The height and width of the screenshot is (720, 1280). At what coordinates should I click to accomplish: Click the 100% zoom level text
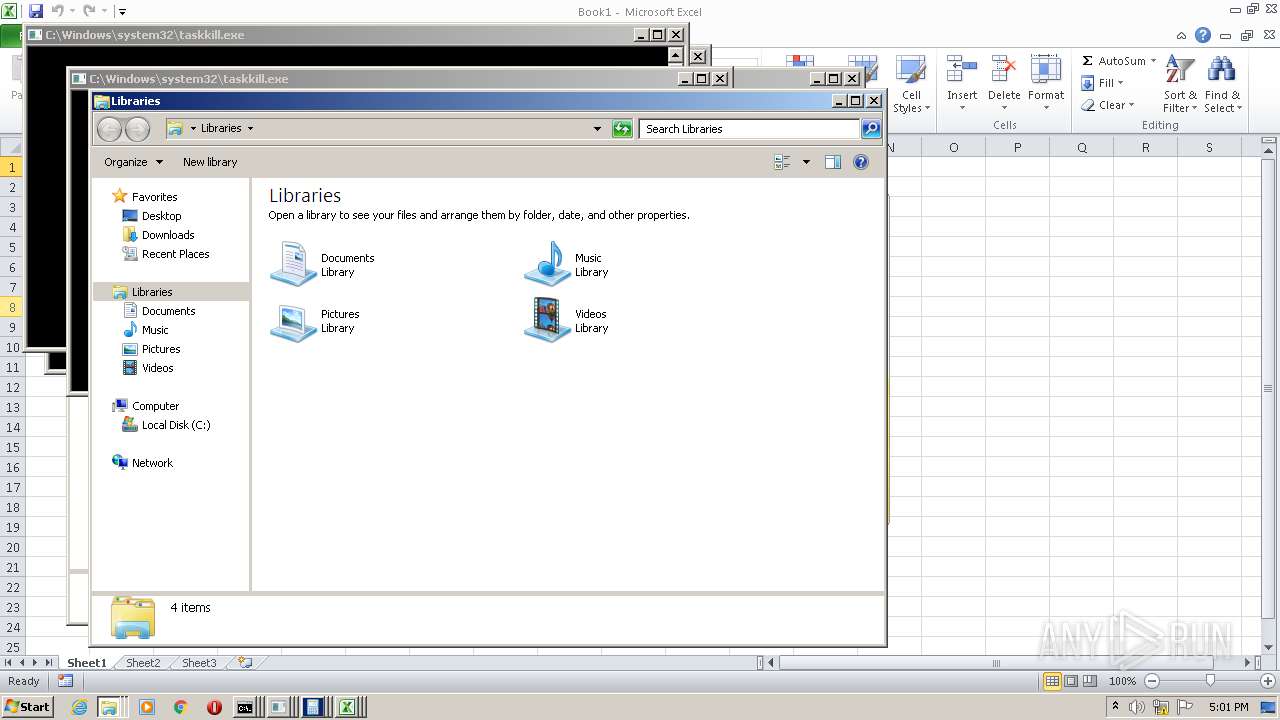(1122, 681)
